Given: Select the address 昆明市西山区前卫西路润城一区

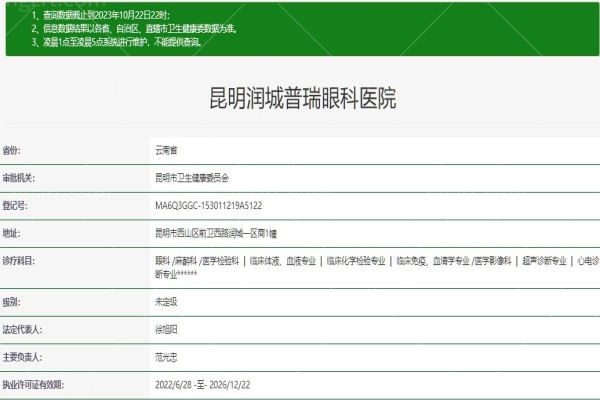Looking at the screenshot, I should (216, 233).
